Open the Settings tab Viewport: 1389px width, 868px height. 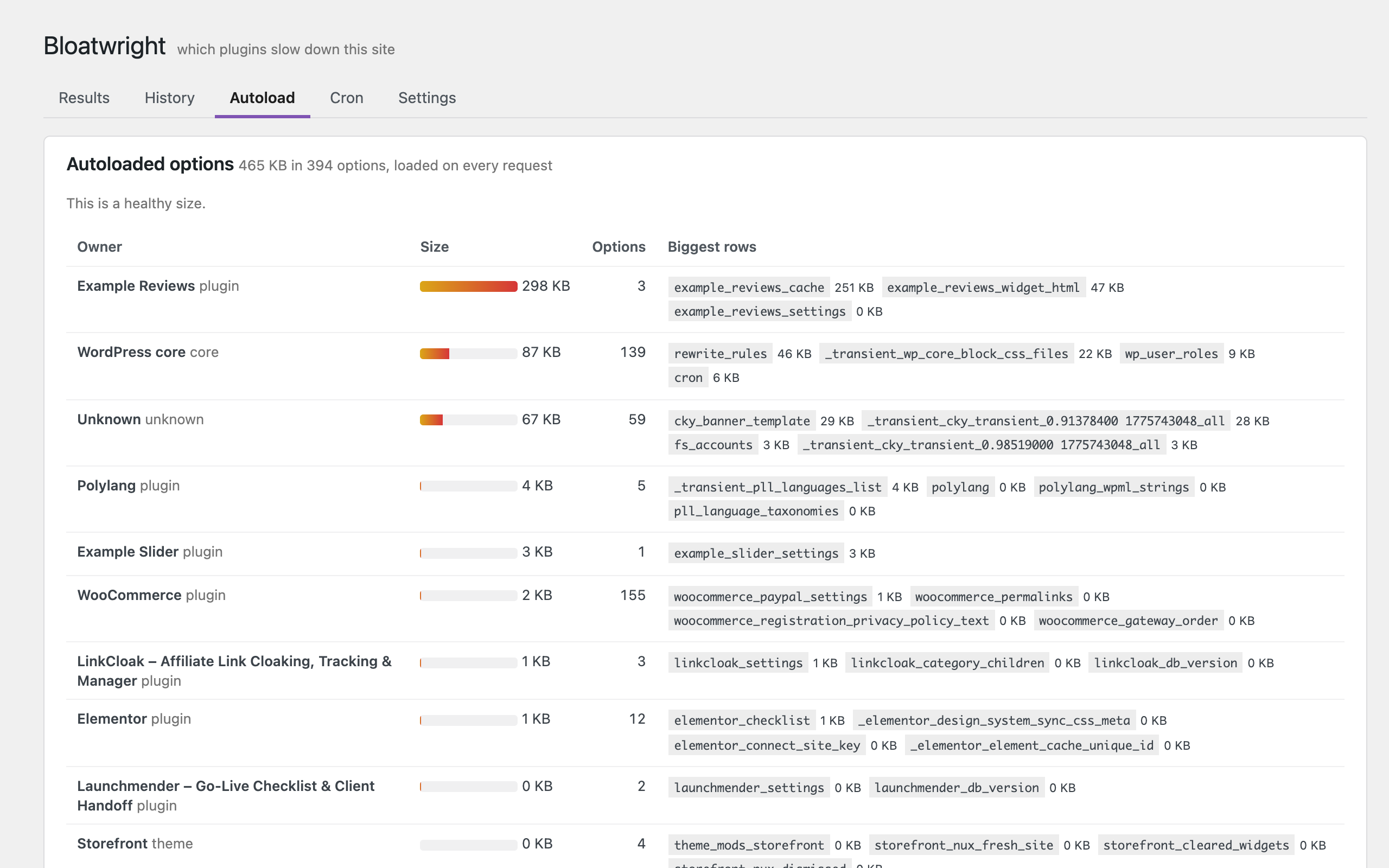(427, 98)
